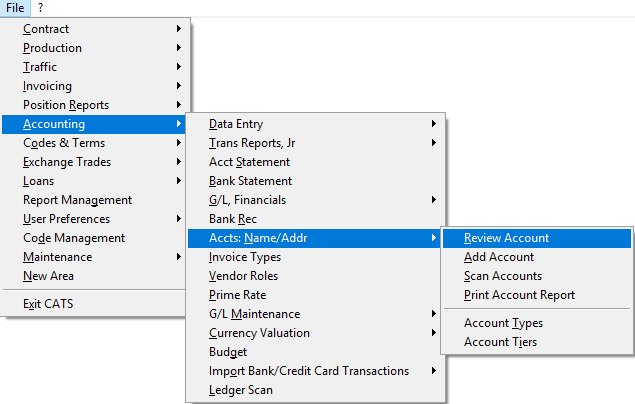This screenshot has height=404, width=635.
Task: Open the Traffic submenu
Action: 94,67
